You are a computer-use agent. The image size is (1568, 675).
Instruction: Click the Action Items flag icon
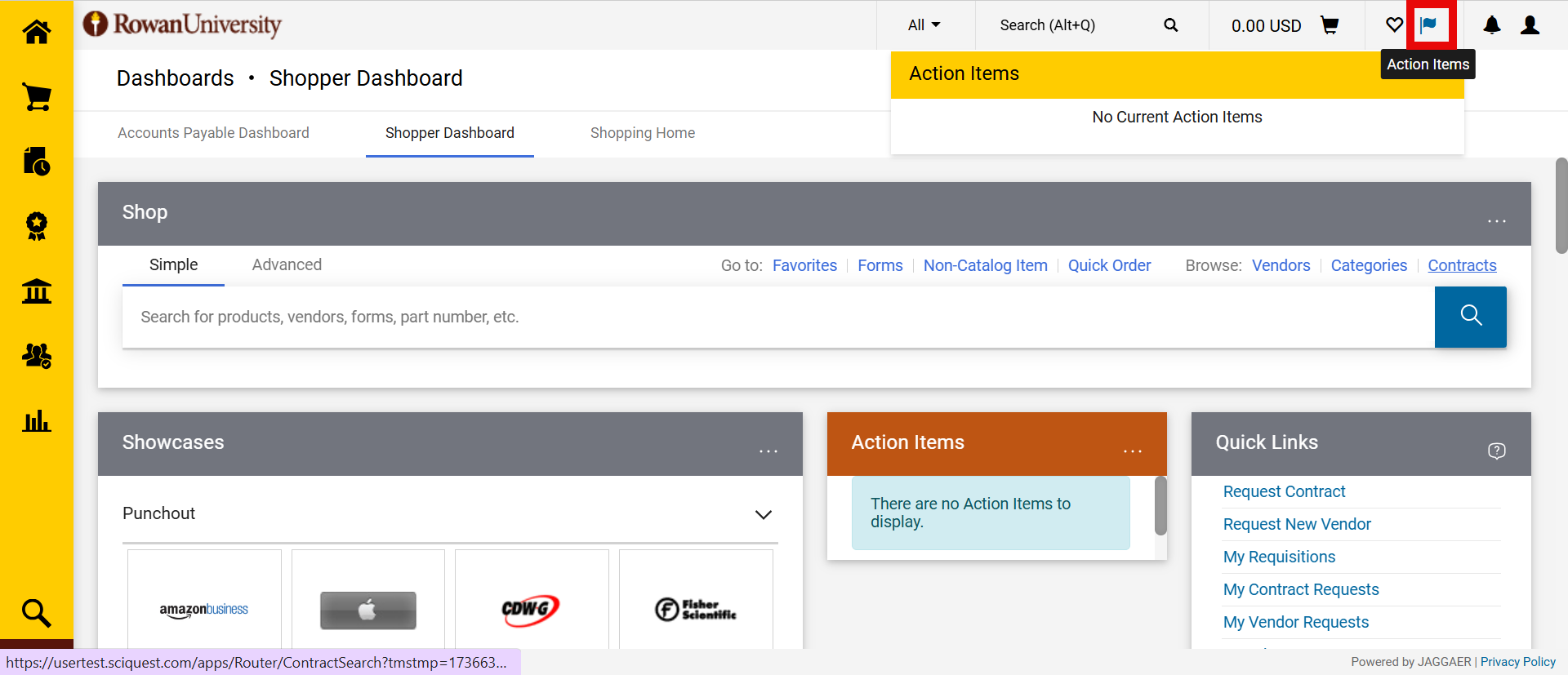pyautogui.click(x=1428, y=25)
